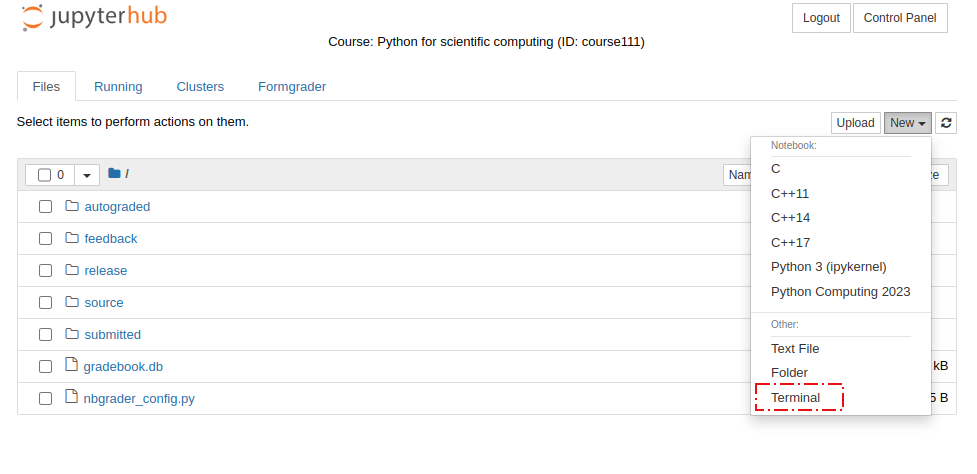Screen dimensions: 977x474
Task: Check the feedback folder checkbox
Action: [x=45, y=239]
